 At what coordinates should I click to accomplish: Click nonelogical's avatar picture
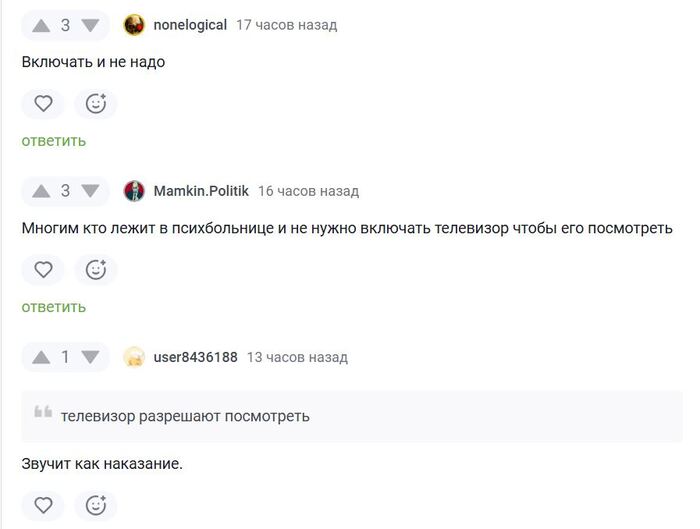click(134, 25)
